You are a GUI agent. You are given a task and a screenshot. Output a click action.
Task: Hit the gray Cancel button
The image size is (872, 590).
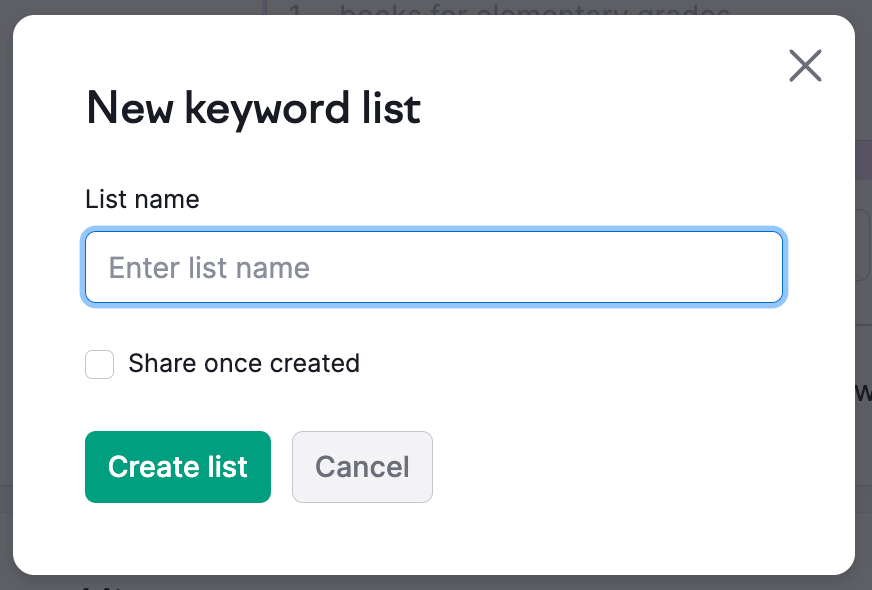362,467
